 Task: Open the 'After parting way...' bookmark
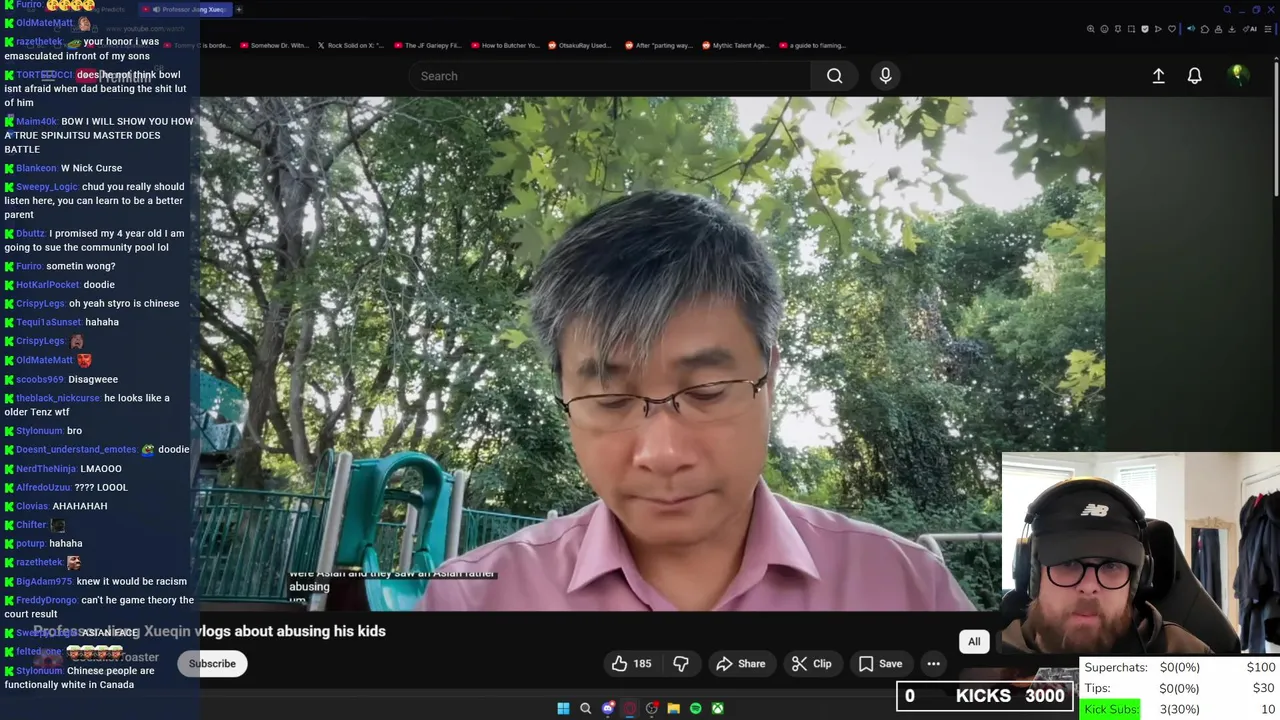coord(657,45)
